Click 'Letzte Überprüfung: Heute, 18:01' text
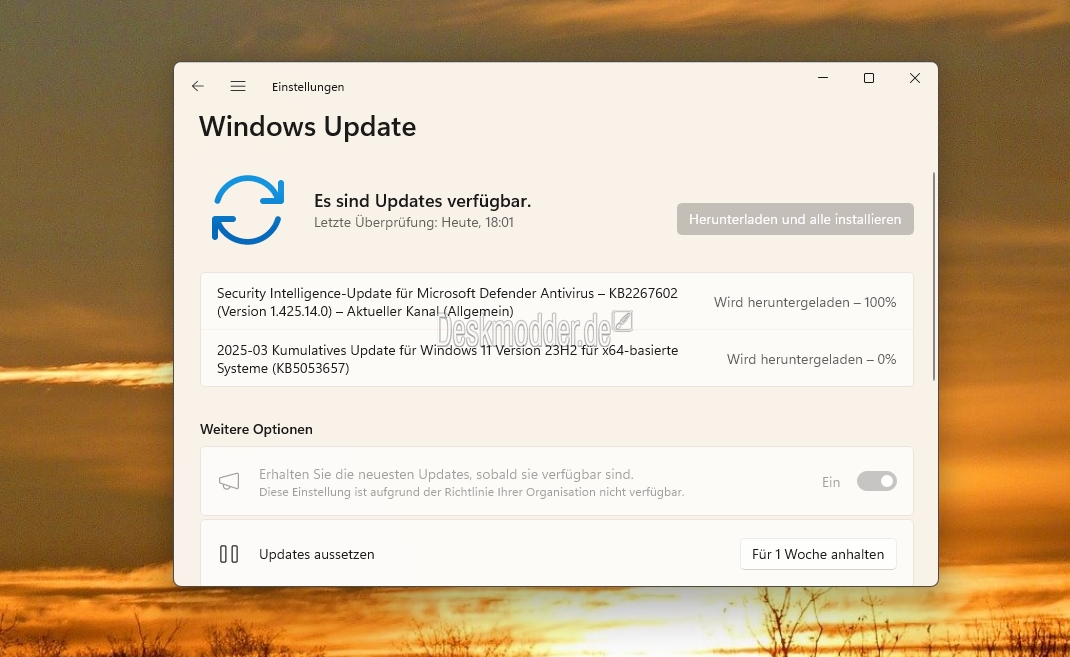The width and height of the screenshot is (1070, 657). click(414, 222)
